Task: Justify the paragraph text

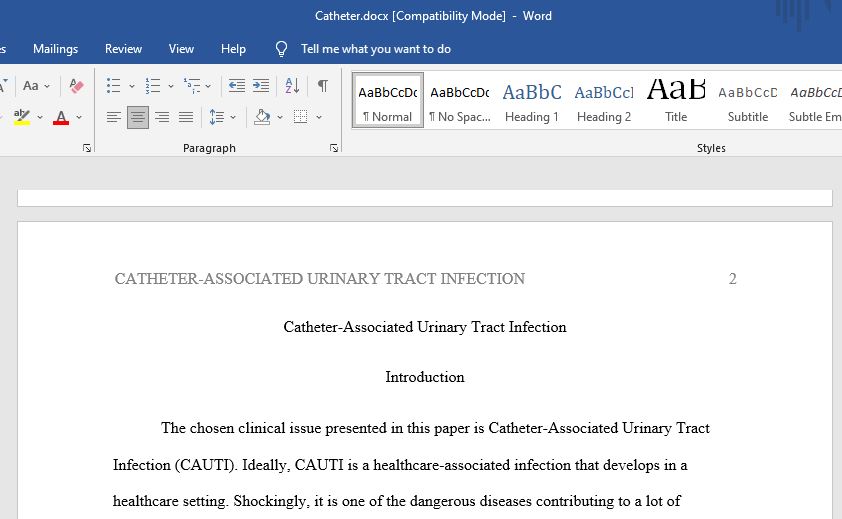Action: (186, 117)
